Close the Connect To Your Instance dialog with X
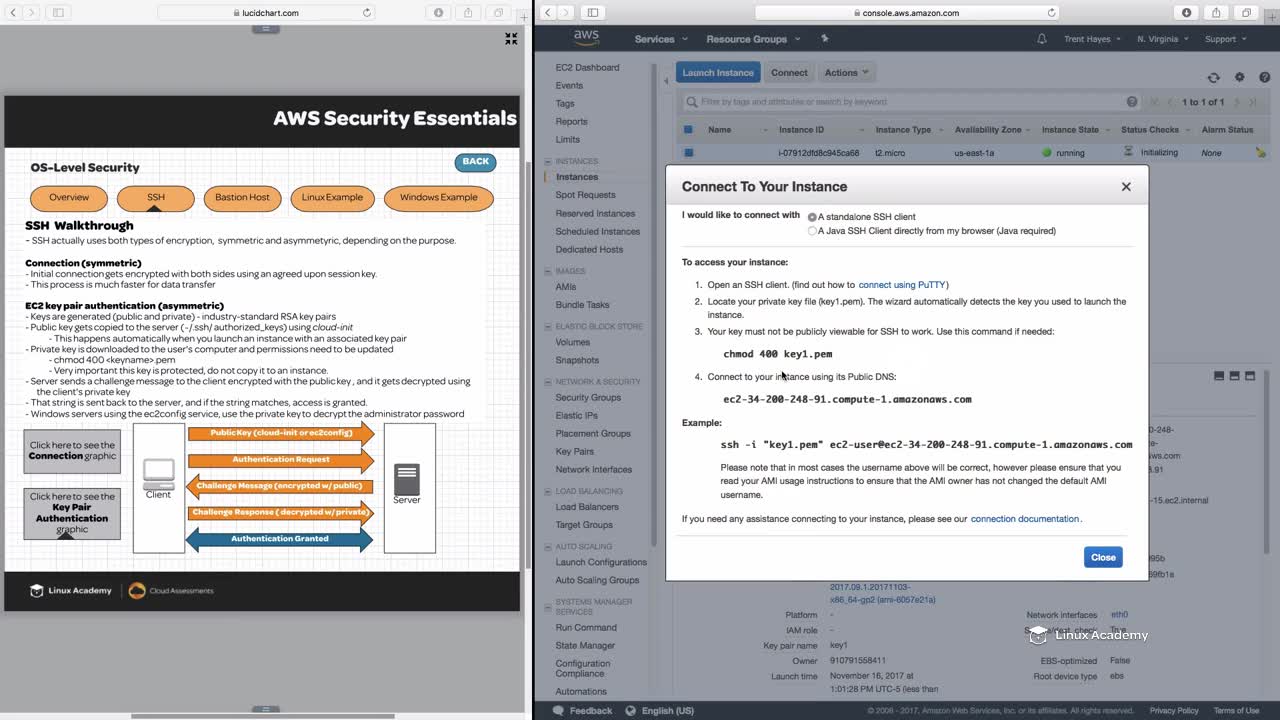This screenshot has width=1280, height=720. tap(1126, 187)
